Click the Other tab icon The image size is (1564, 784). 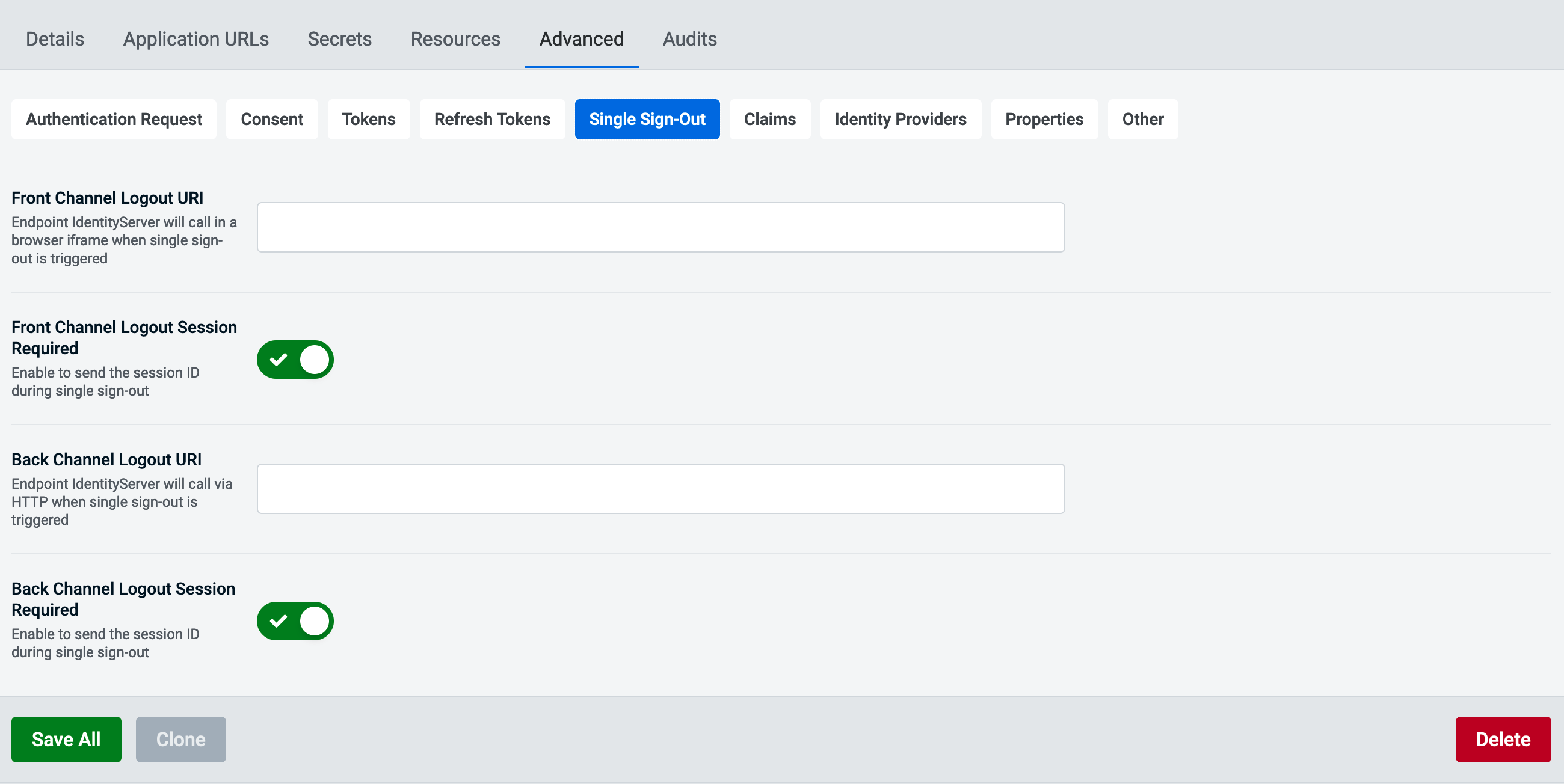pyautogui.click(x=1143, y=119)
